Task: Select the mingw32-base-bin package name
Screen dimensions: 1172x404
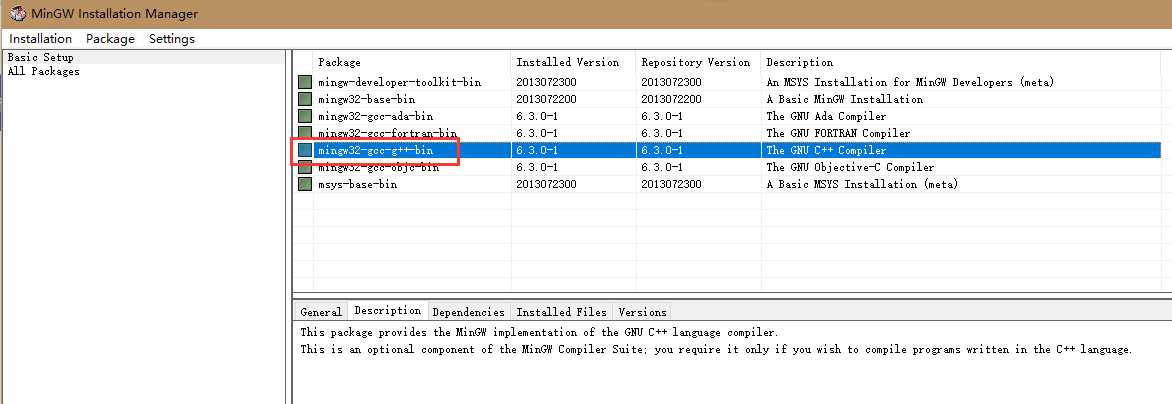Action: tap(366, 99)
